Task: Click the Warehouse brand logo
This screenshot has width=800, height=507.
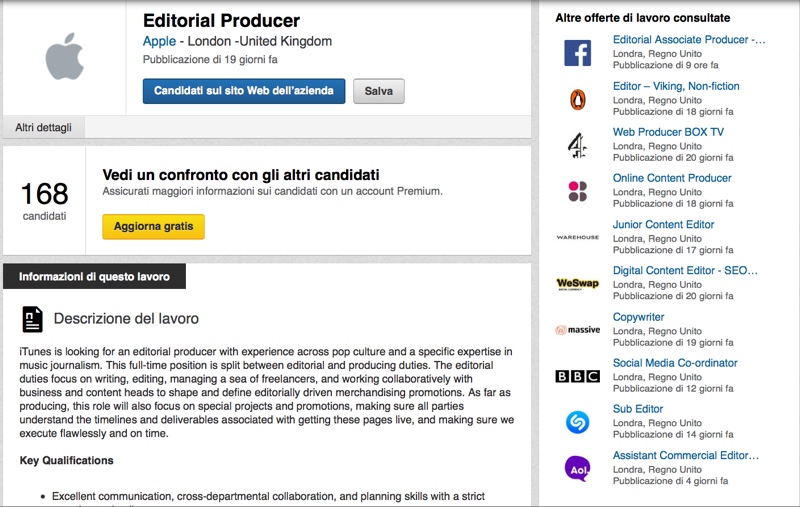Action: [x=577, y=238]
